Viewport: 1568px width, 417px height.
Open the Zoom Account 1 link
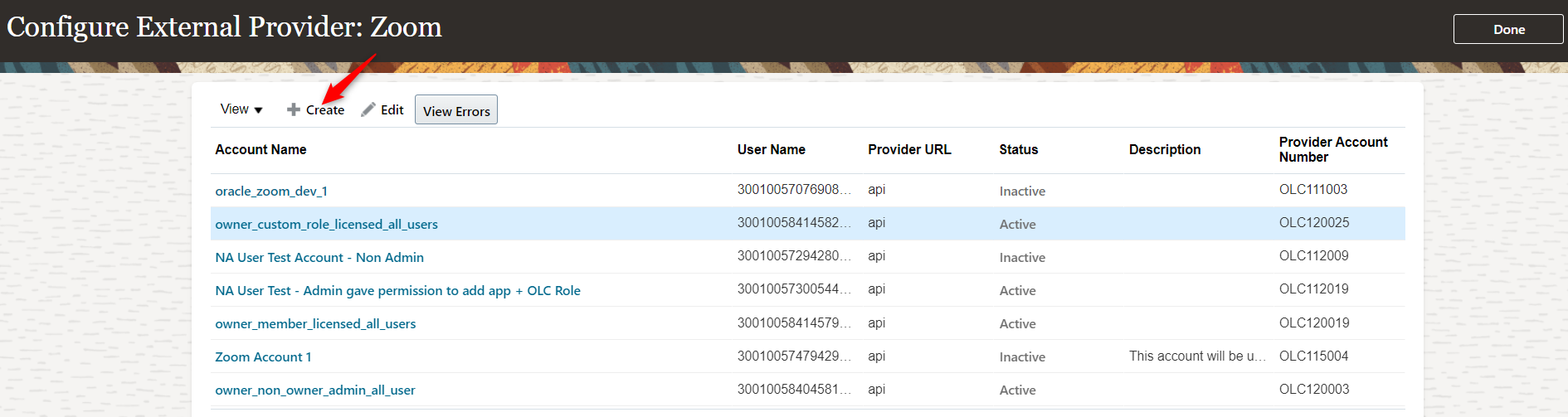tap(263, 356)
